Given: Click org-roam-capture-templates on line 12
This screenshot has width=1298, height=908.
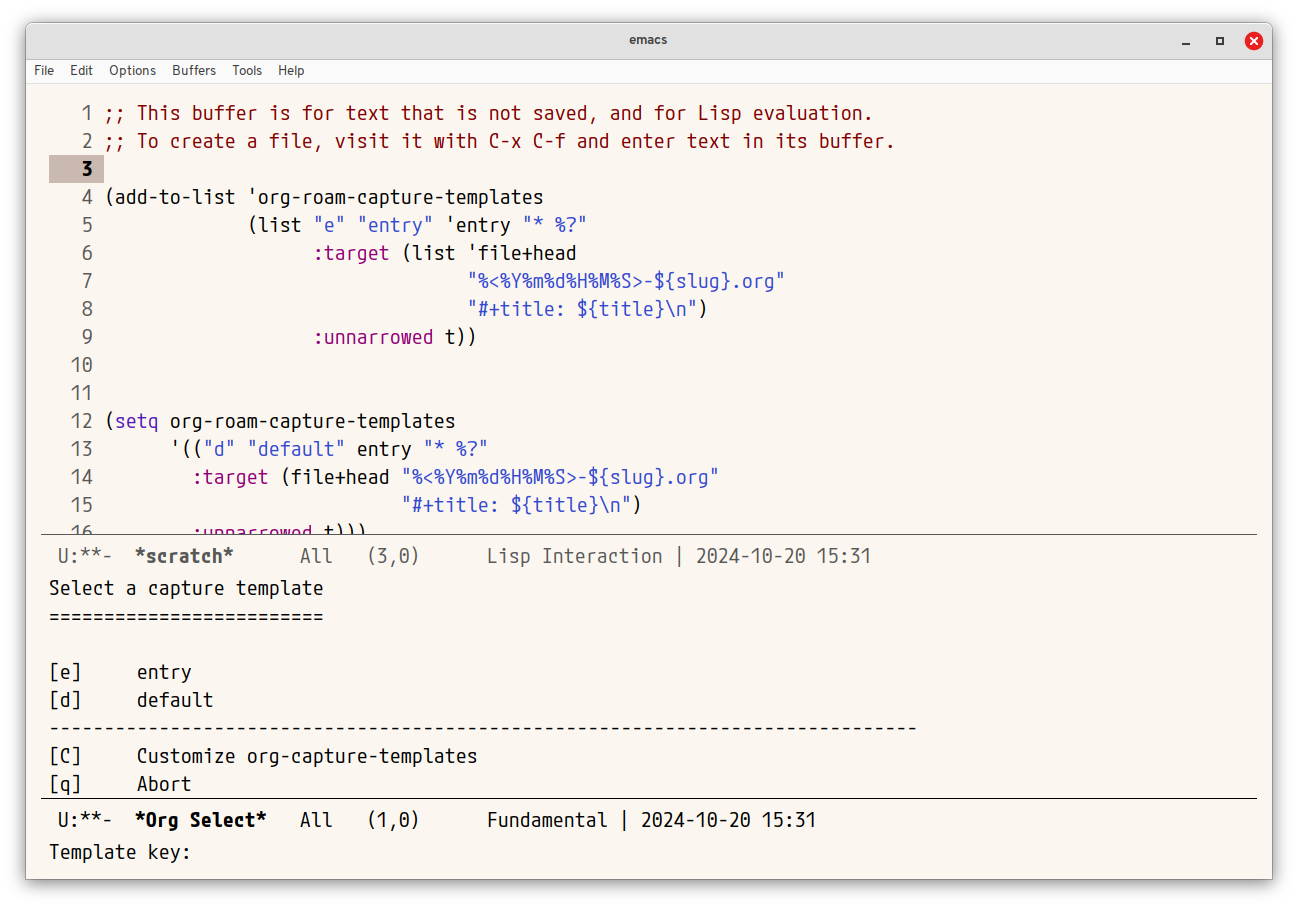Looking at the screenshot, I should (x=313, y=421).
